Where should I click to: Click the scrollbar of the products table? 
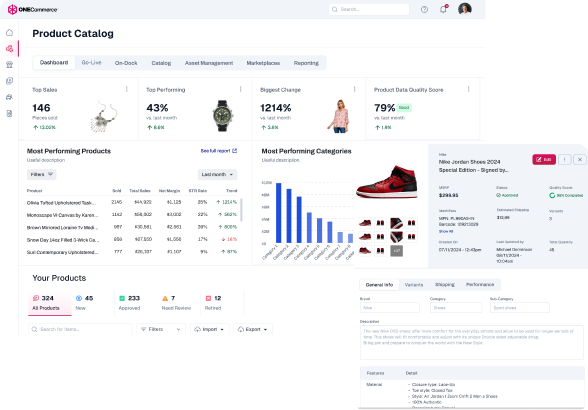click(x=241, y=210)
